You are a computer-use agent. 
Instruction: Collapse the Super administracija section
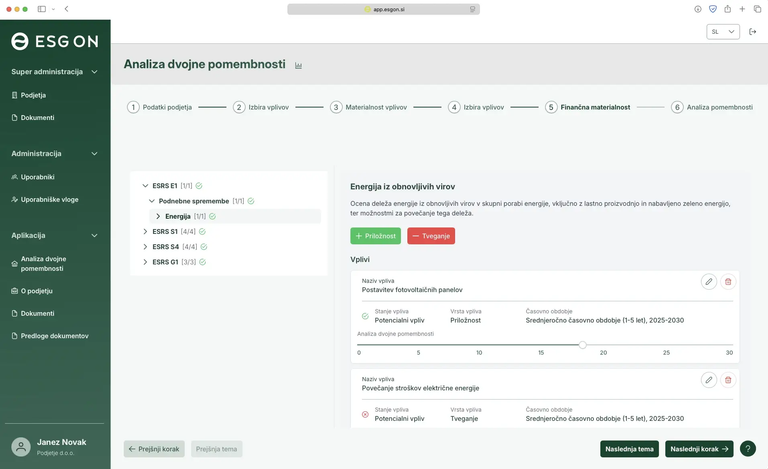pos(95,72)
